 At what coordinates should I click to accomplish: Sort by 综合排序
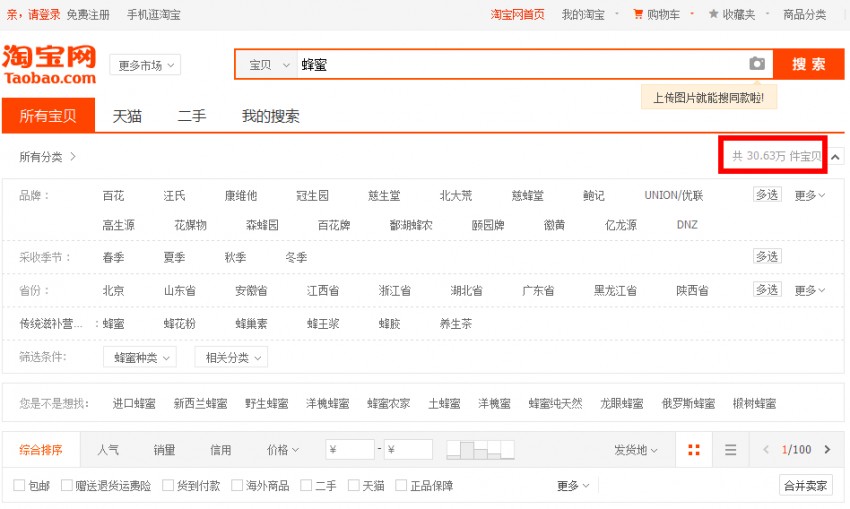(x=41, y=449)
